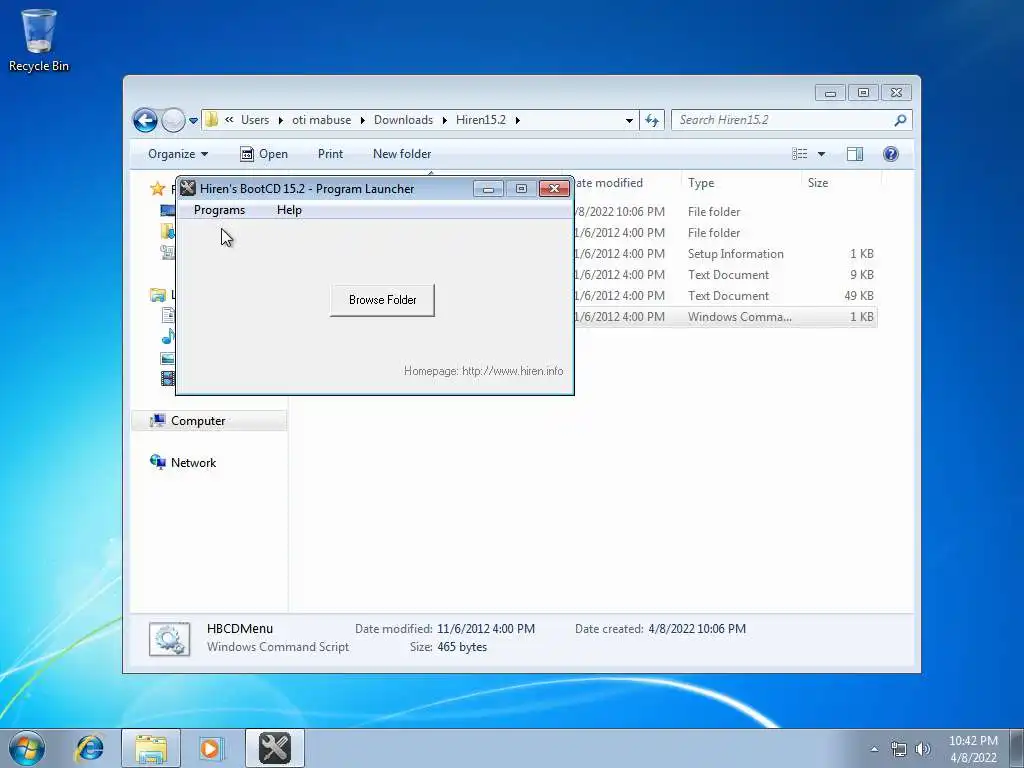
Task: Select Network in the navigation pane
Action: coord(193,462)
